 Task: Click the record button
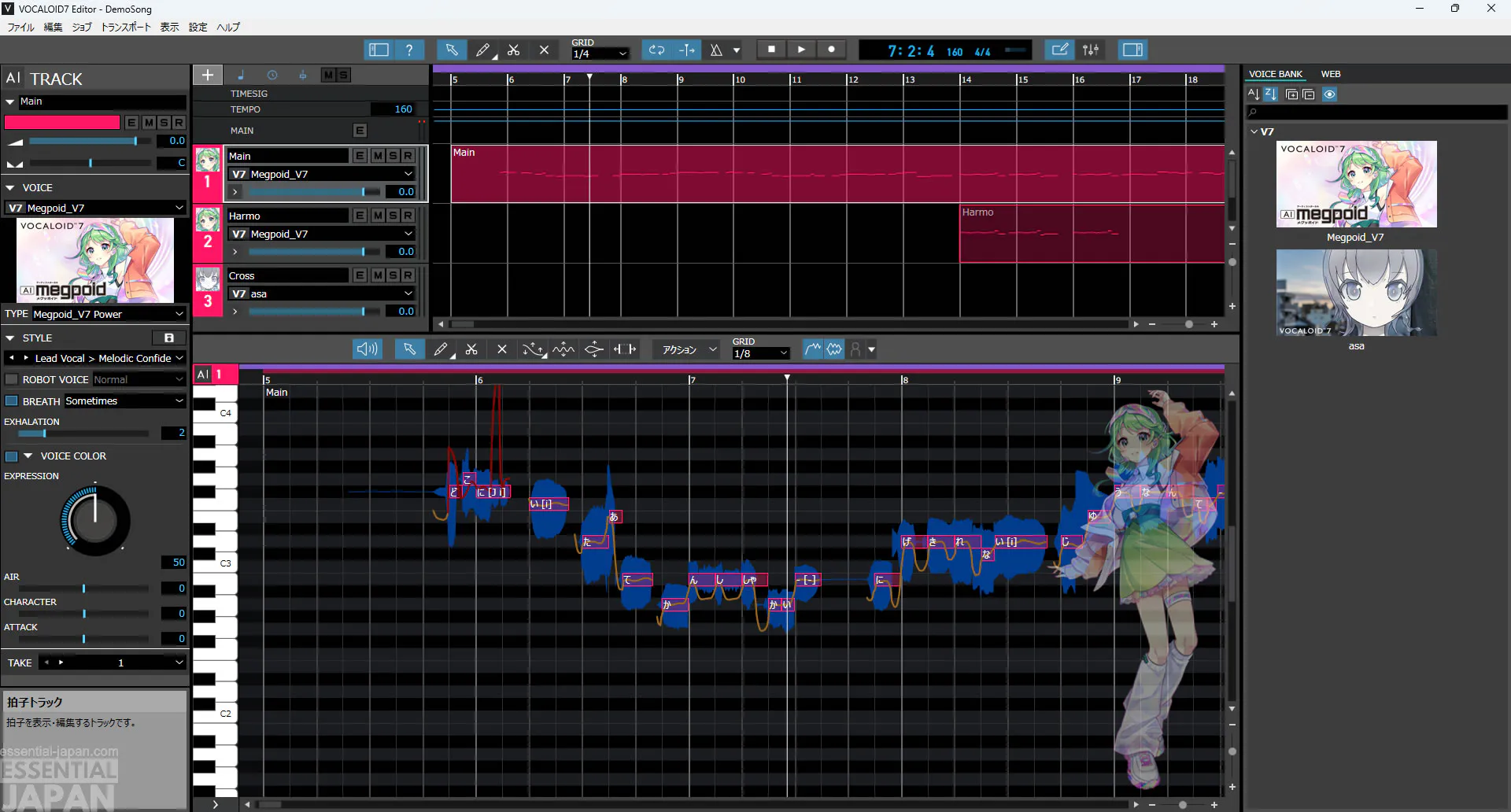point(831,50)
